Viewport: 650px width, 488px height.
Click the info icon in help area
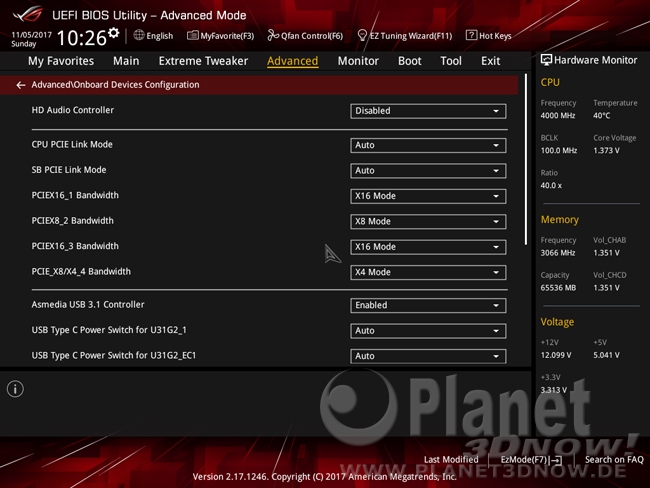click(15, 389)
